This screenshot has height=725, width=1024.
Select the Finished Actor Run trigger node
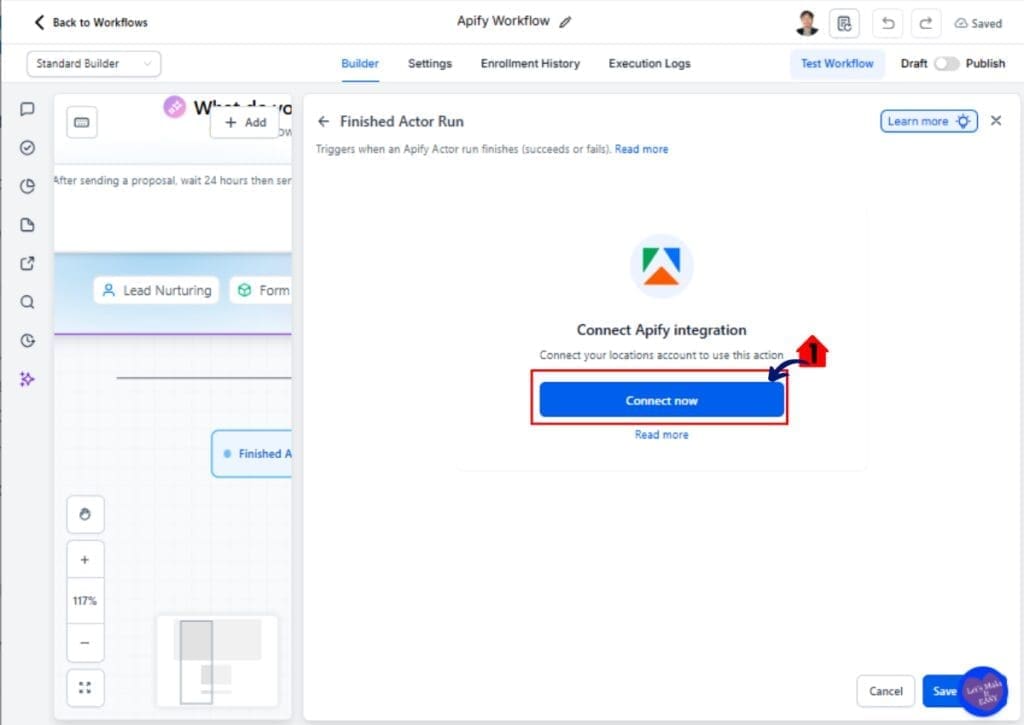tap(252, 453)
